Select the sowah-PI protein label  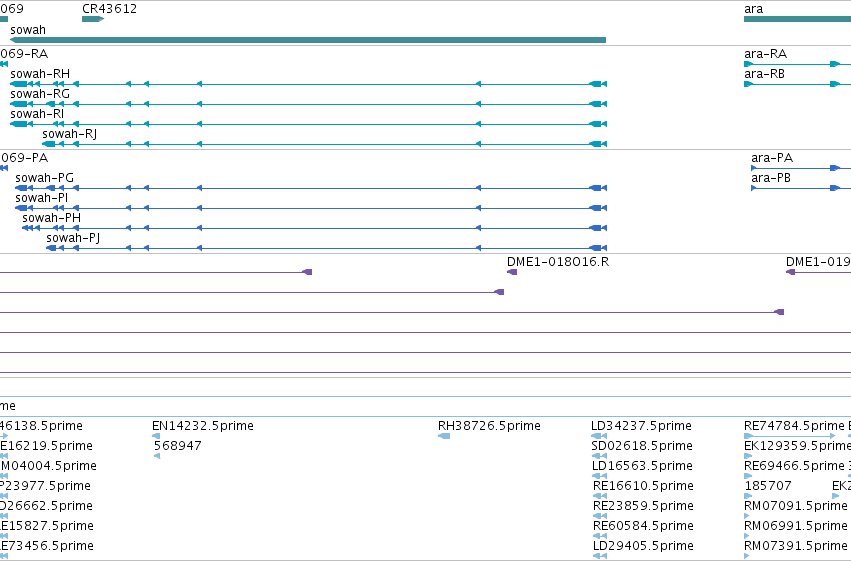click(41, 198)
